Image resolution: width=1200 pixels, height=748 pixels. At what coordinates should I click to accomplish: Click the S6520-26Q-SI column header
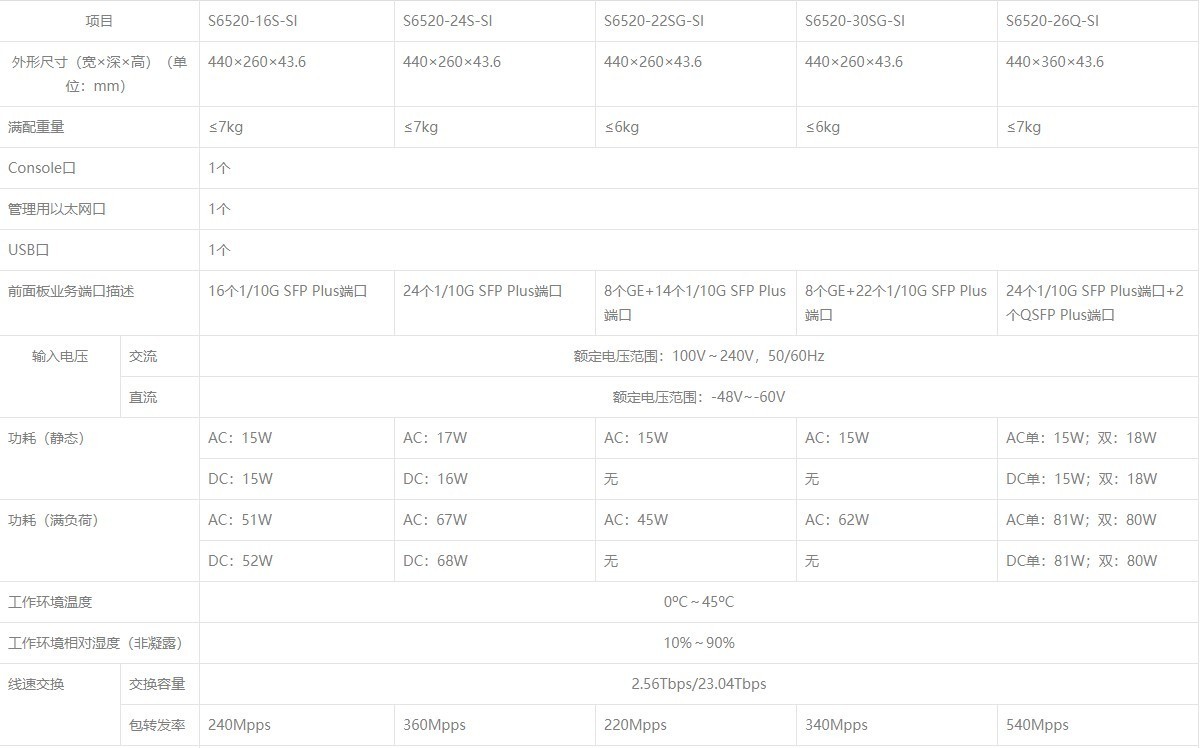[1053, 21]
